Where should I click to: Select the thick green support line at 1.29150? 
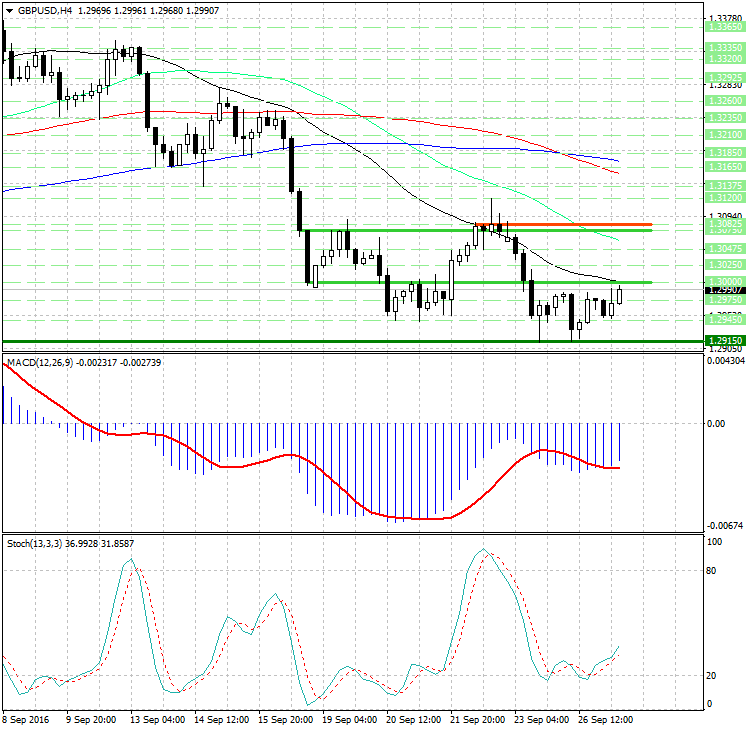pyautogui.click(x=300, y=341)
